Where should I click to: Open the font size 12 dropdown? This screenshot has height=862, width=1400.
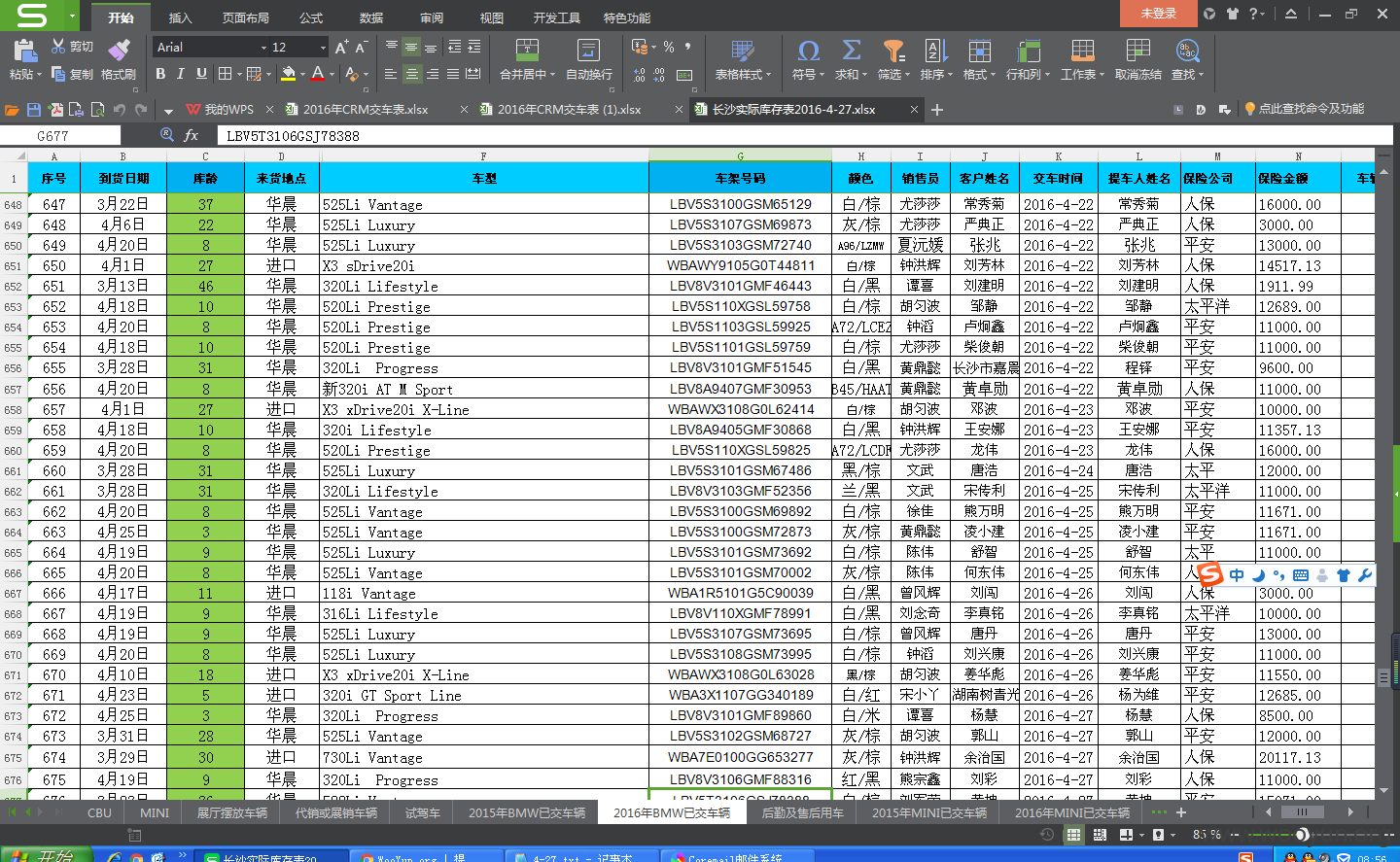323,48
